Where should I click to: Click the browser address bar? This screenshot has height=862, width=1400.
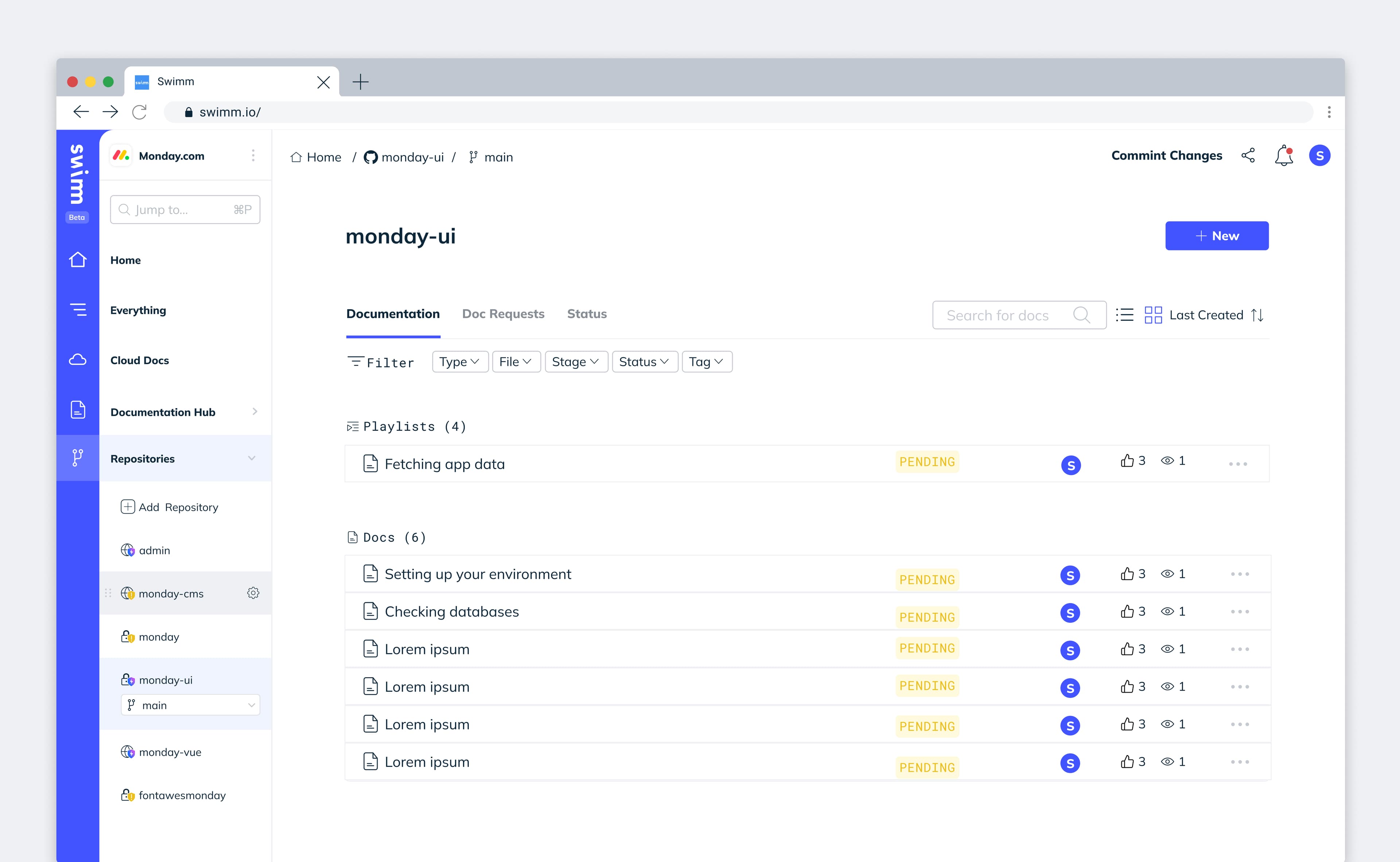click(739, 112)
